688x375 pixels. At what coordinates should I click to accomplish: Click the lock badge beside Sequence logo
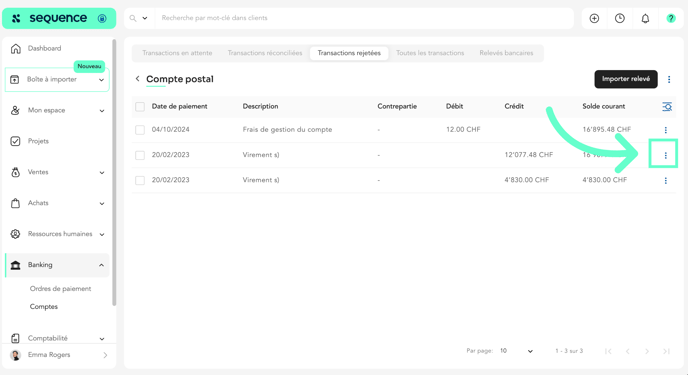click(x=102, y=18)
